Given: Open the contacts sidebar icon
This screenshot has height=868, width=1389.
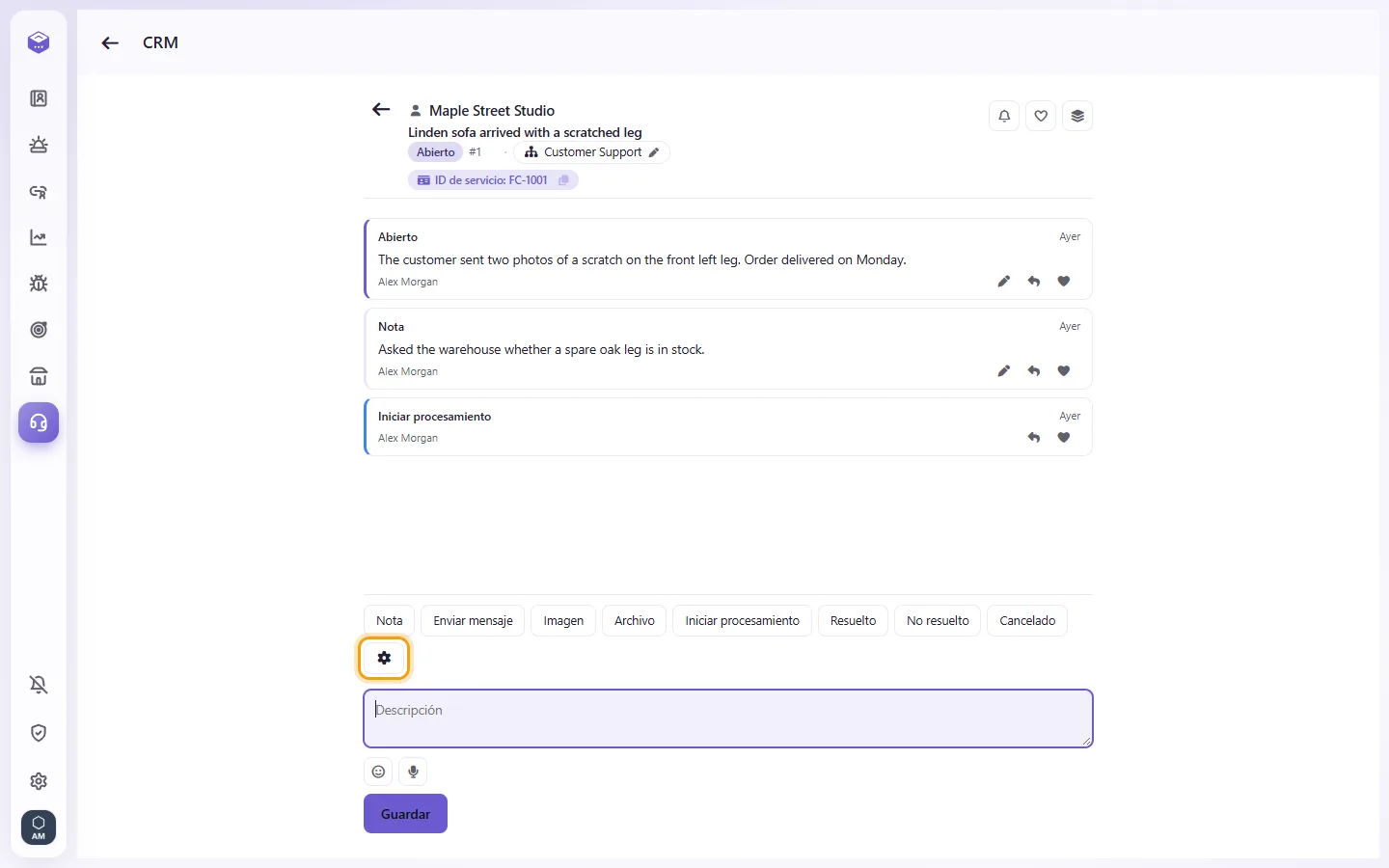Looking at the screenshot, I should click(39, 98).
